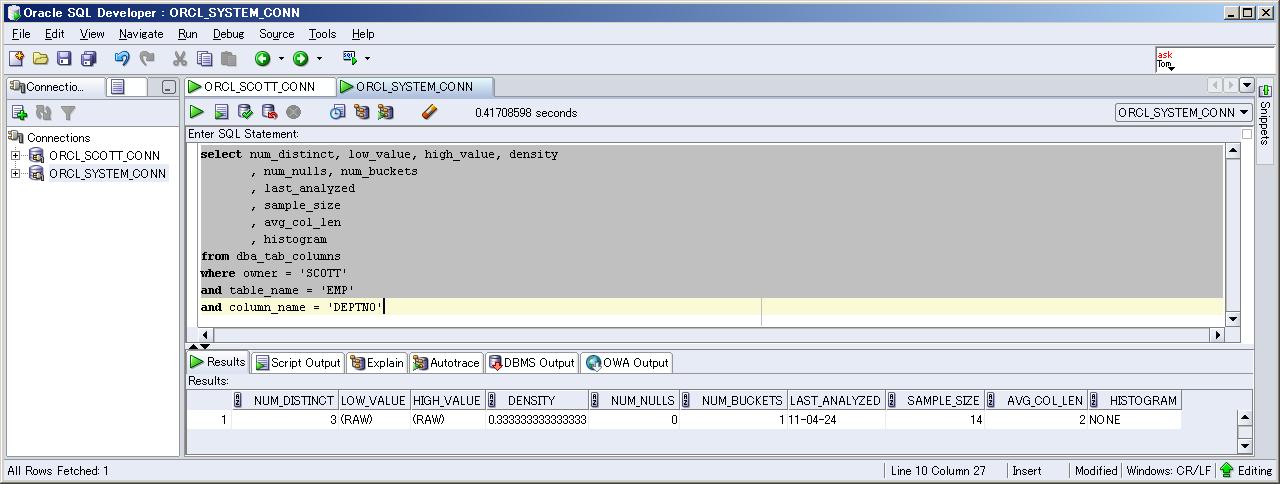Switch to the DBMS Output tab
Image resolution: width=1280 pixels, height=484 pixels.
[531, 362]
